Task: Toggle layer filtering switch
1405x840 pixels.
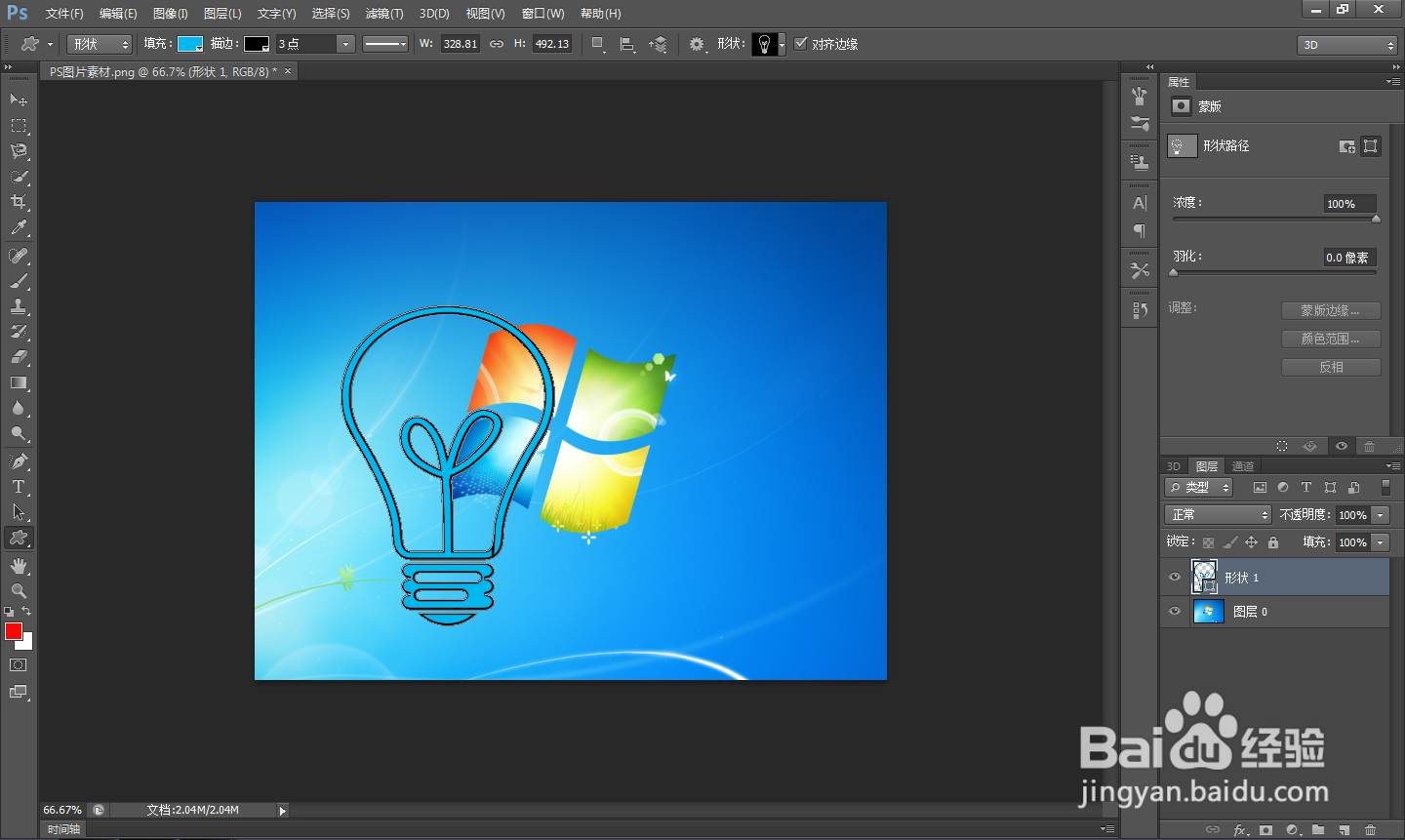Action: click(1386, 487)
